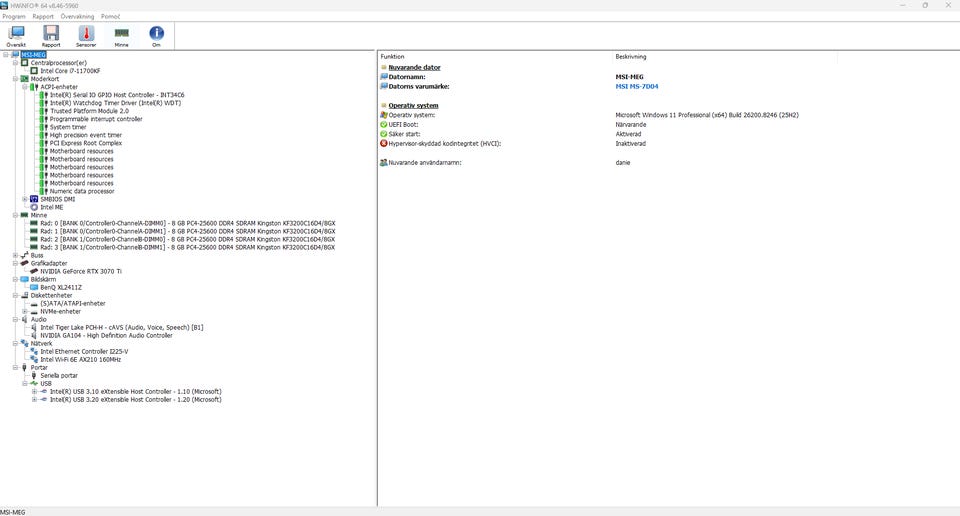Select the Intel Wi-Fi 6E AX210 160MHz entry
This screenshot has width=960, height=516.
pos(80,359)
